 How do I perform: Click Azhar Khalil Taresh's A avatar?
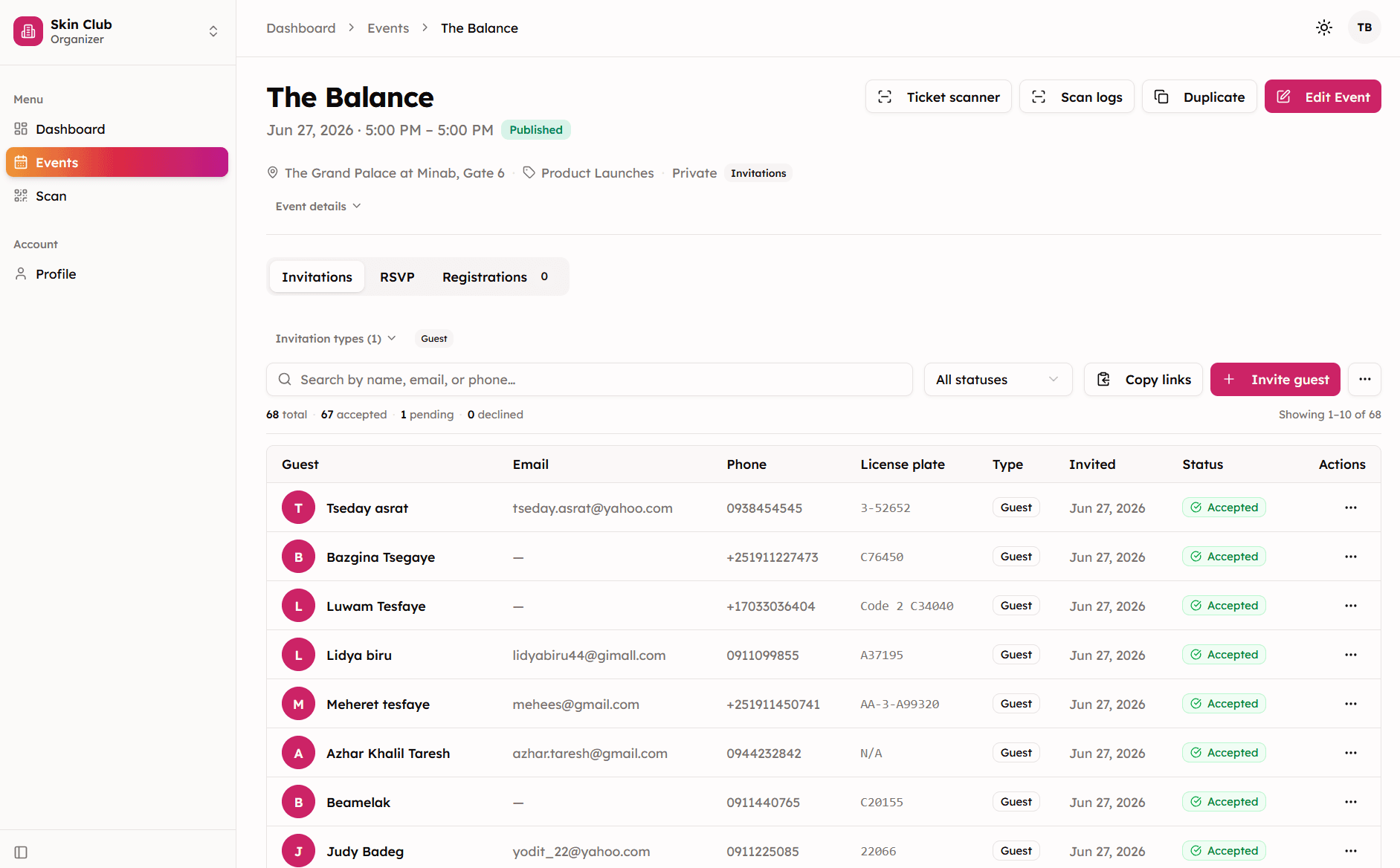(x=298, y=753)
